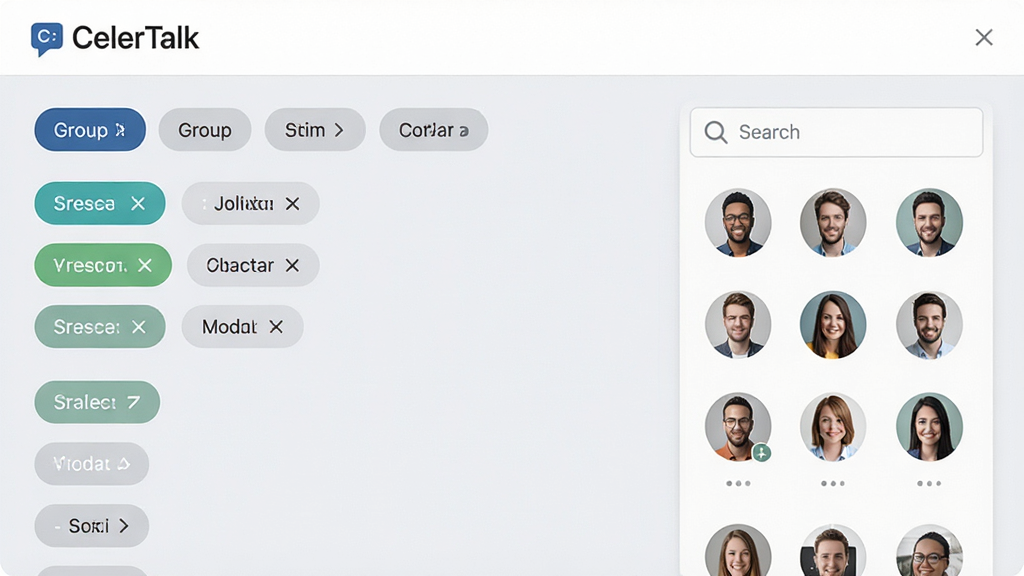The image size is (1024, 576).
Task: Open more options under long dark-haired woman avatar
Action: tap(929, 483)
